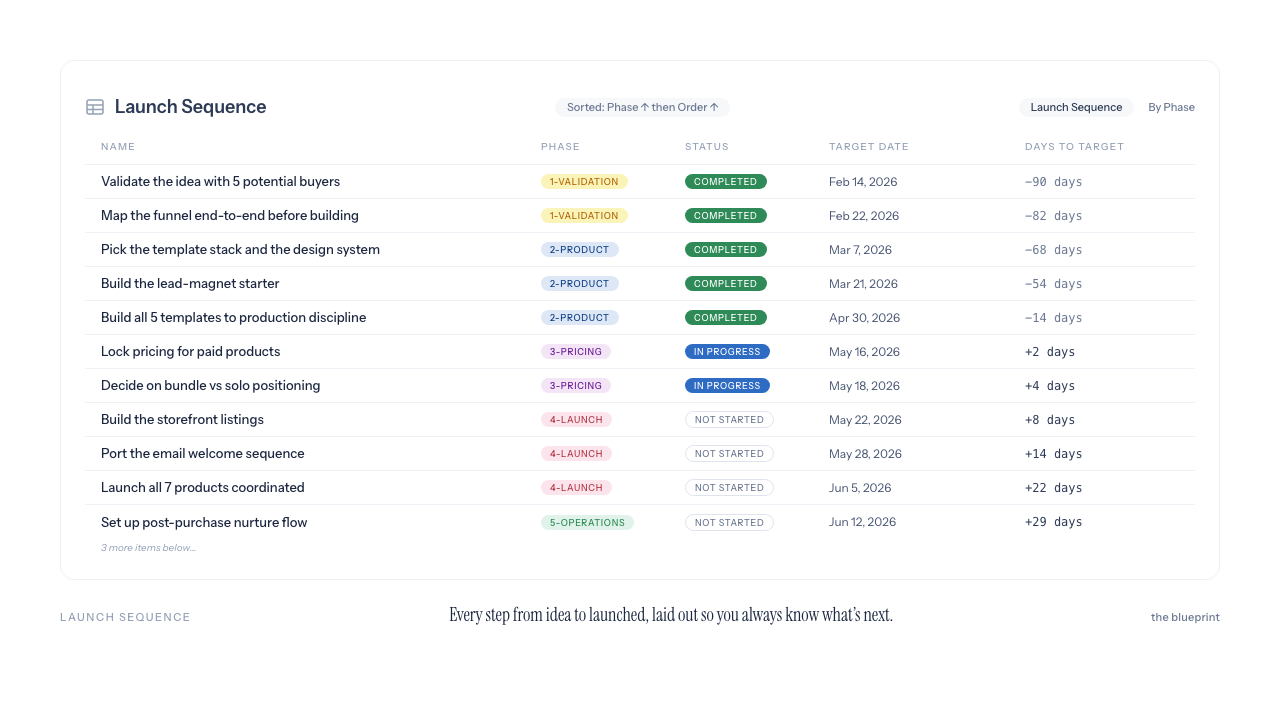The height and width of the screenshot is (720, 1280).
Task: Click the '+2 days' value
Action: click(x=1050, y=352)
